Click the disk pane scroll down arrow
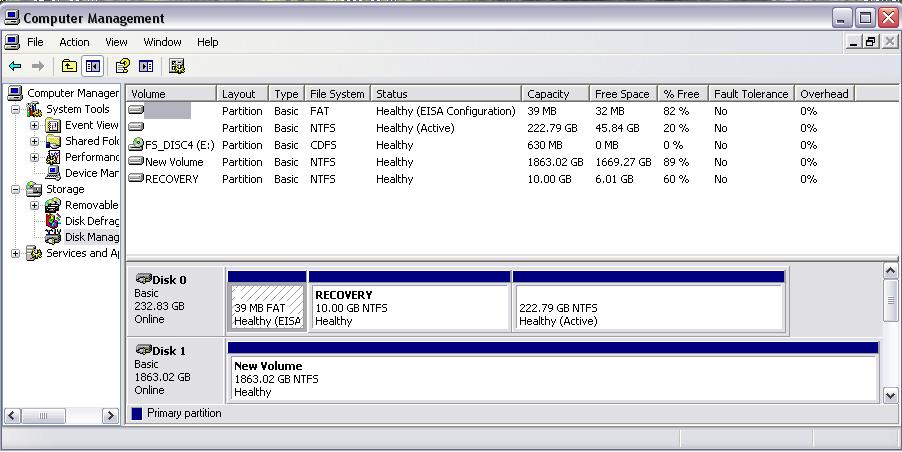This screenshot has width=902, height=452. [890, 396]
